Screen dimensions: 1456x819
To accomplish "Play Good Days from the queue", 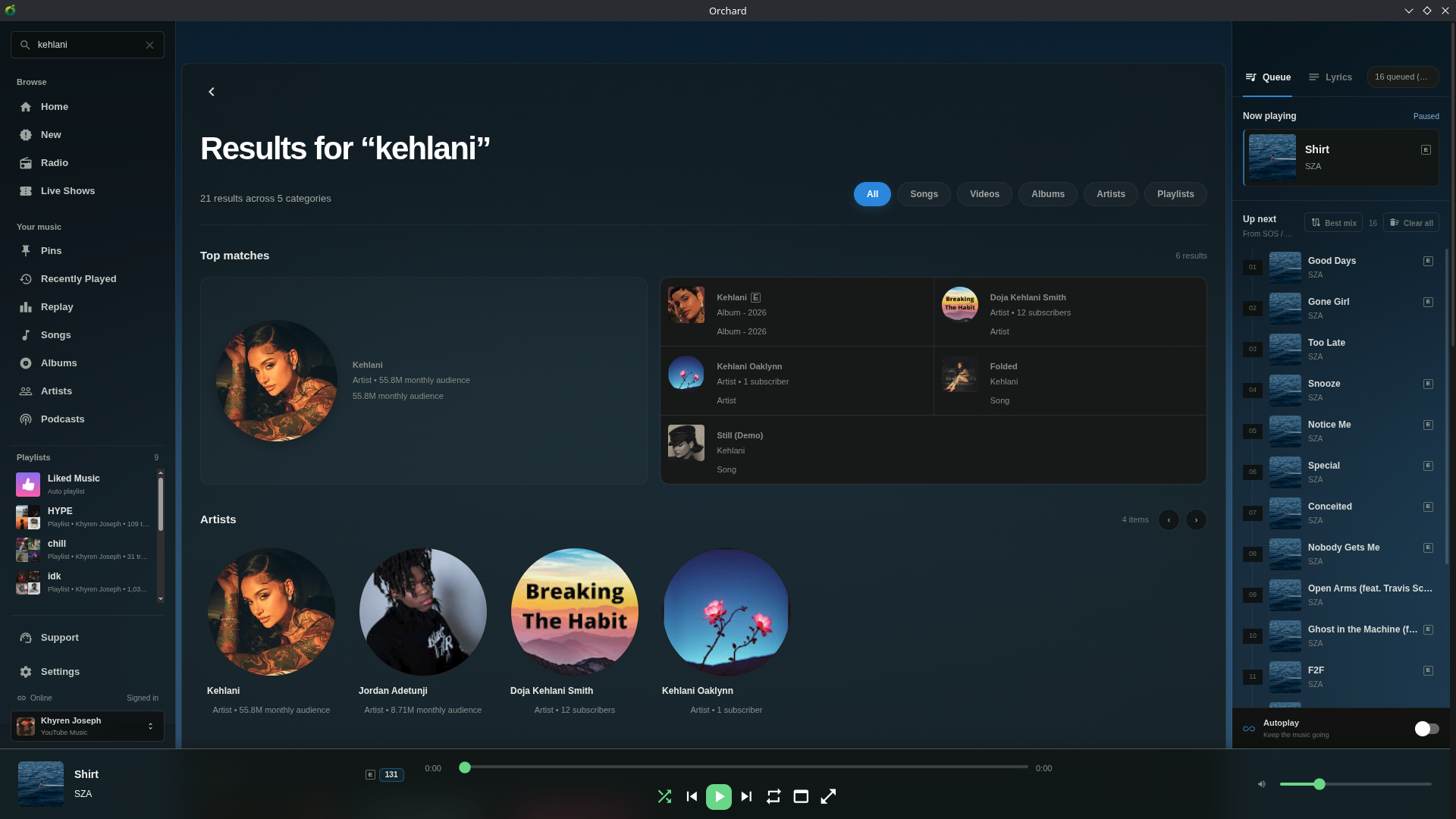I will tap(1340, 268).
